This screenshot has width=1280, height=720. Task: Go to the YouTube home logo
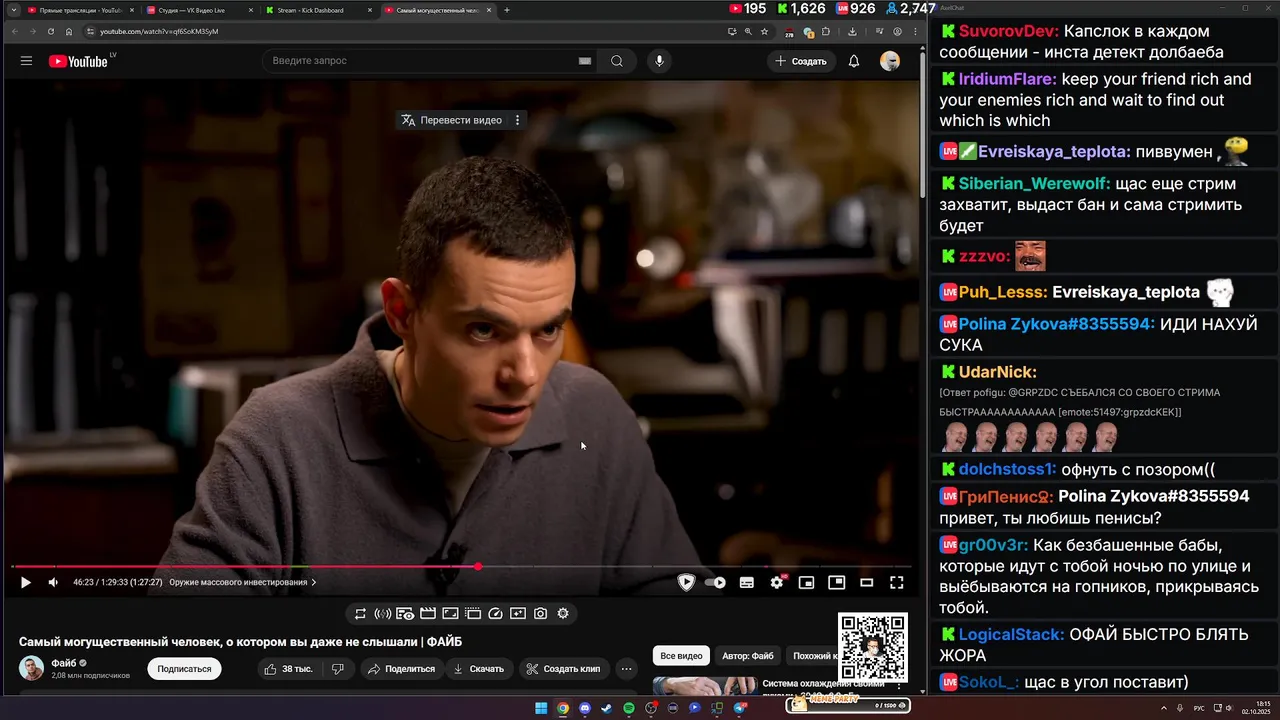click(x=80, y=61)
